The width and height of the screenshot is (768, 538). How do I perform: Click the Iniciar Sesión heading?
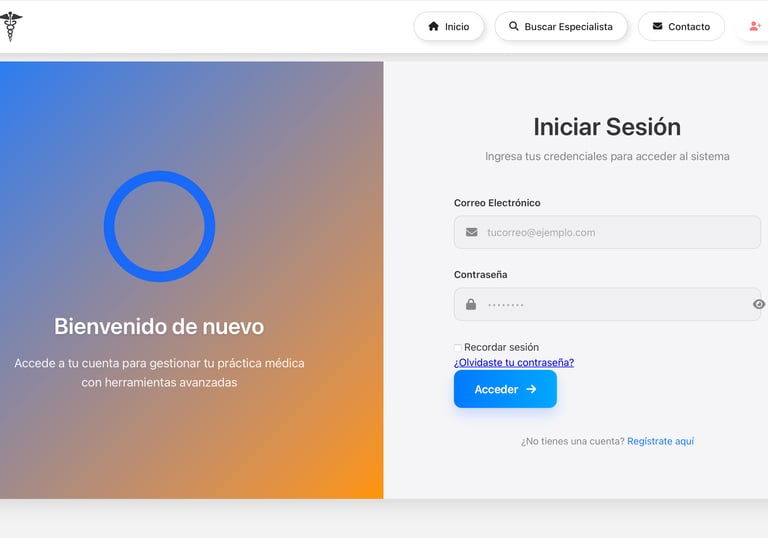click(607, 127)
